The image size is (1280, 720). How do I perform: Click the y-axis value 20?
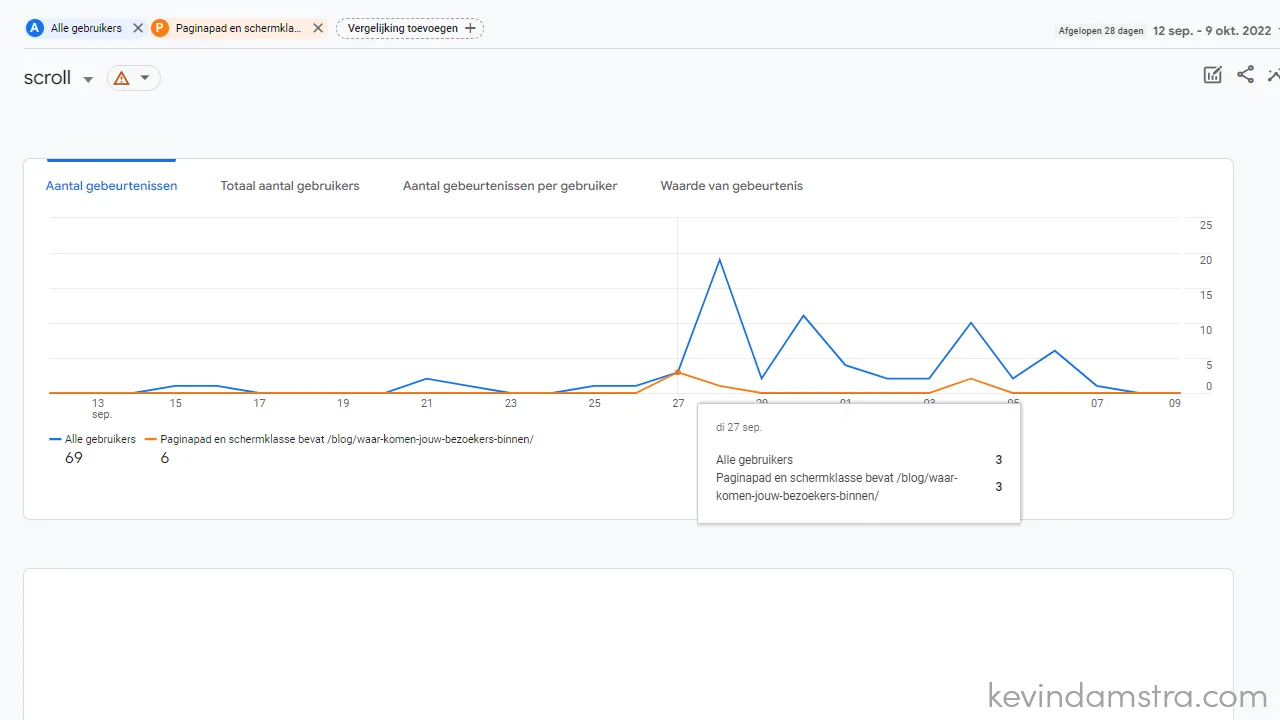(x=1206, y=260)
